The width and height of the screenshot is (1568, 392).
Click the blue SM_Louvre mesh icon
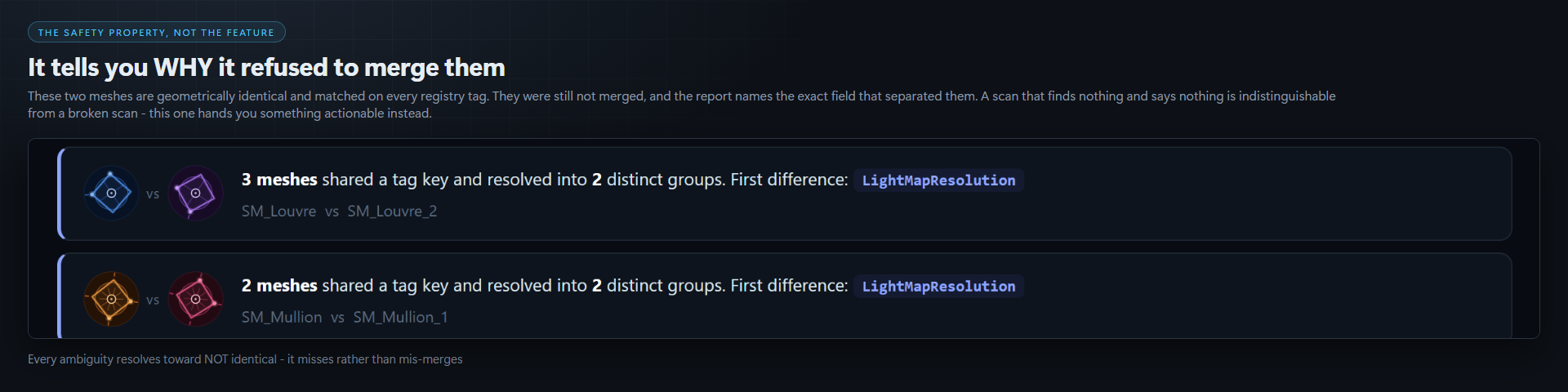tap(112, 194)
